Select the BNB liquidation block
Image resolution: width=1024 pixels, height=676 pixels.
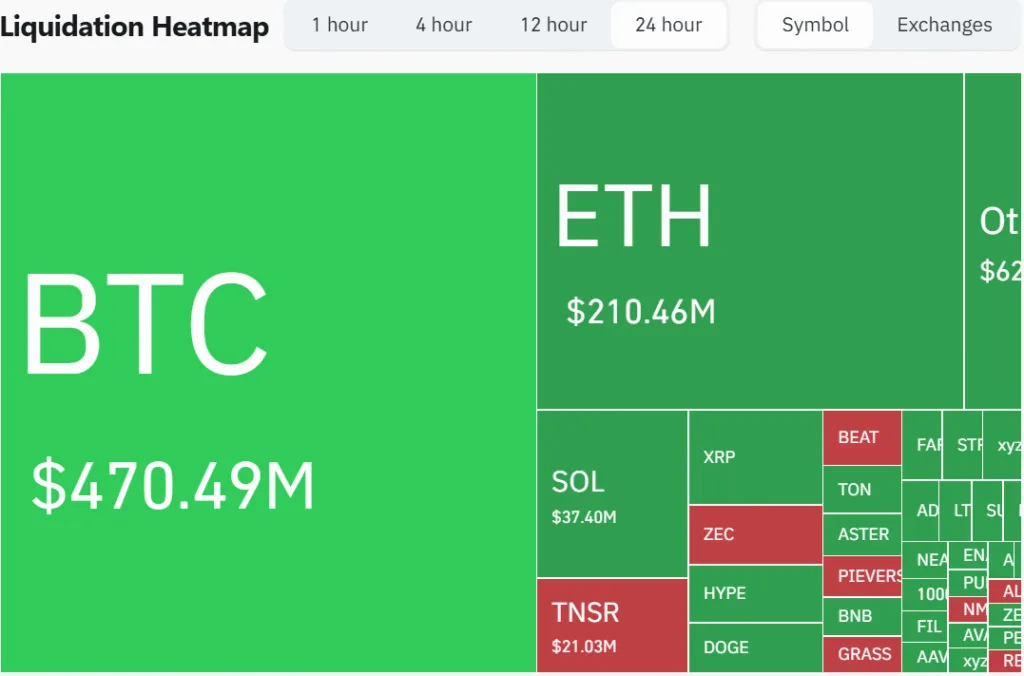862,616
